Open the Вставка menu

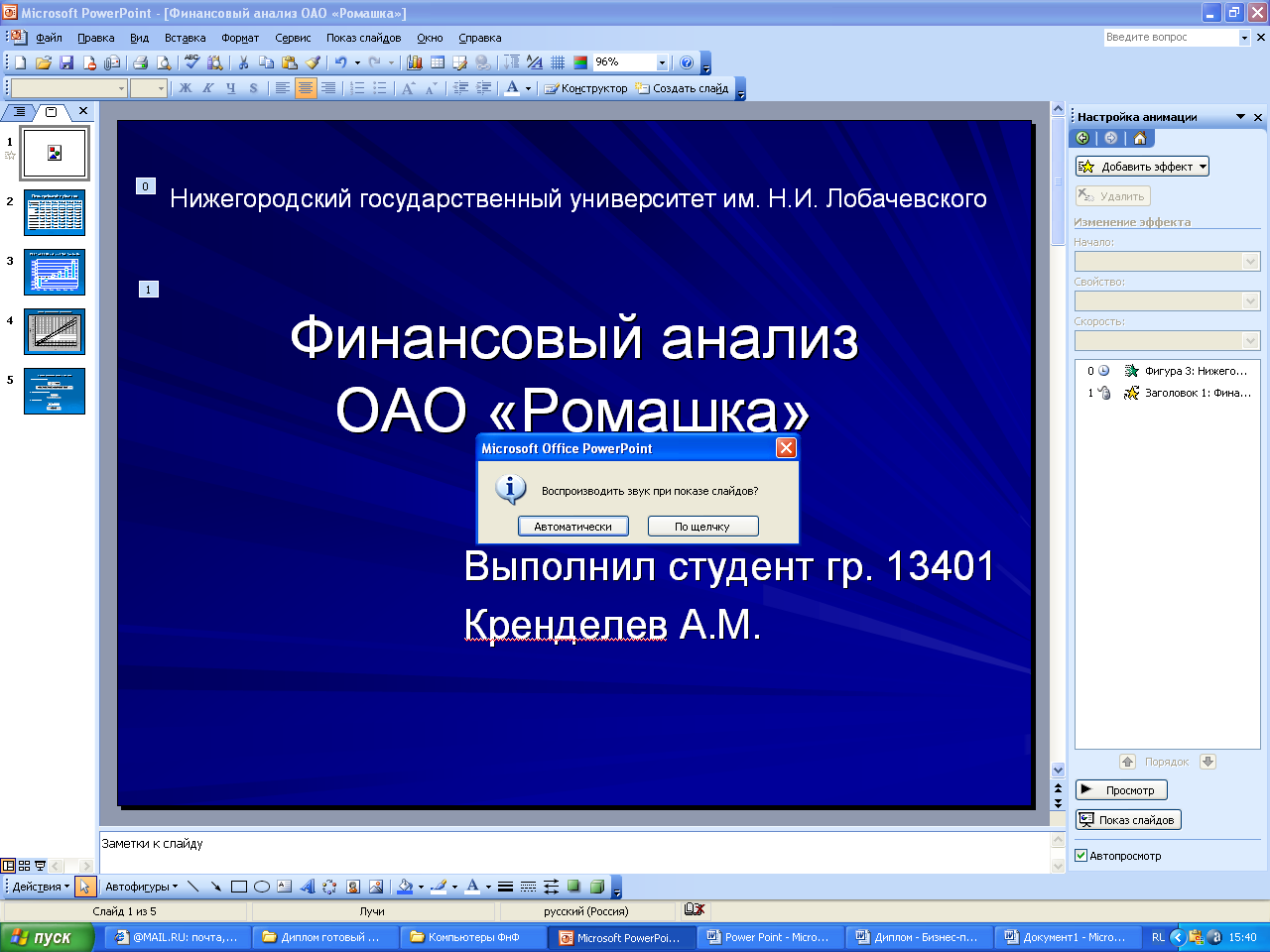click(x=186, y=38)
